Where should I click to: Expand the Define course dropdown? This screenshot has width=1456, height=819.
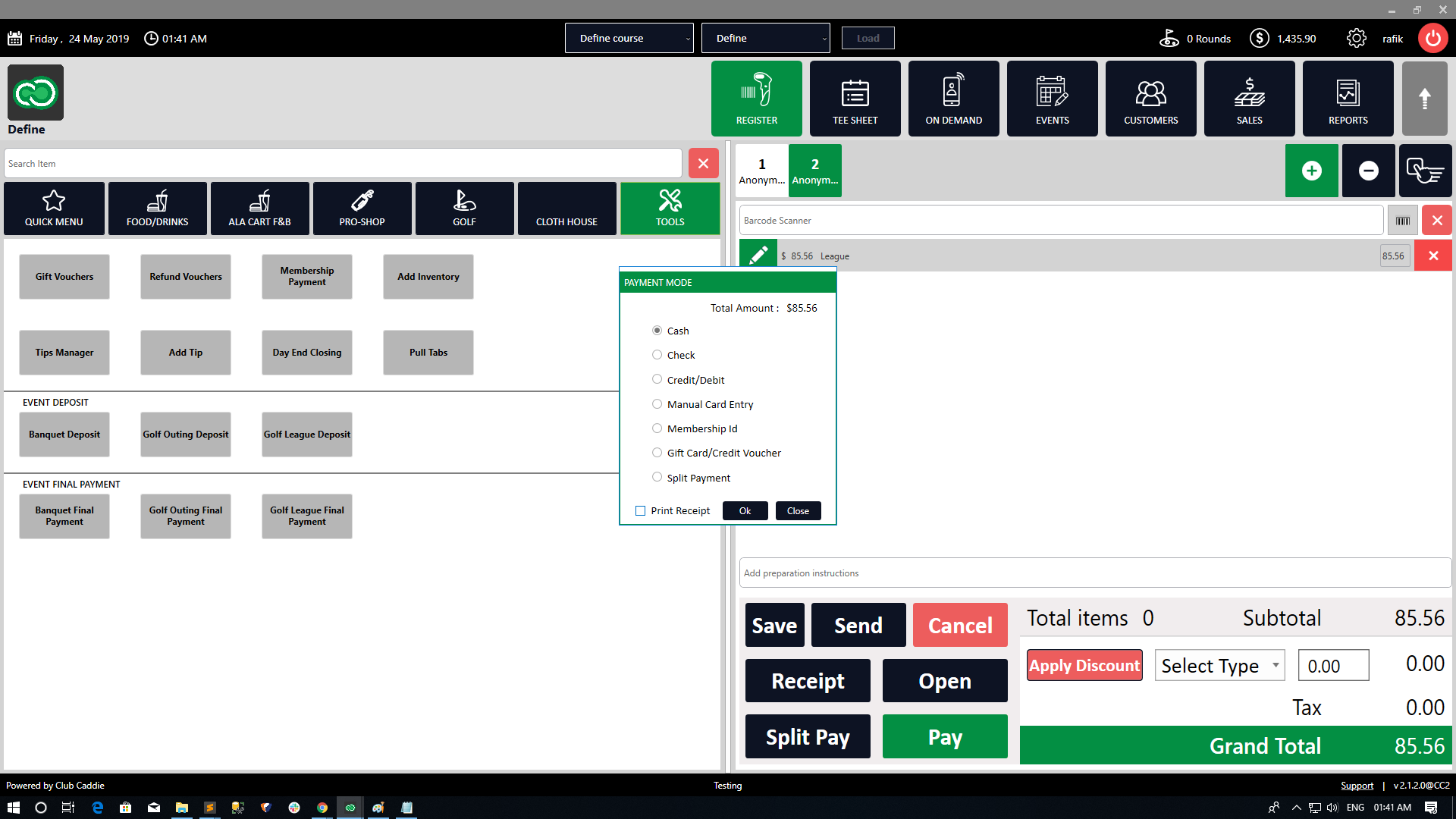pyautogui.click(x=629, y=38)
